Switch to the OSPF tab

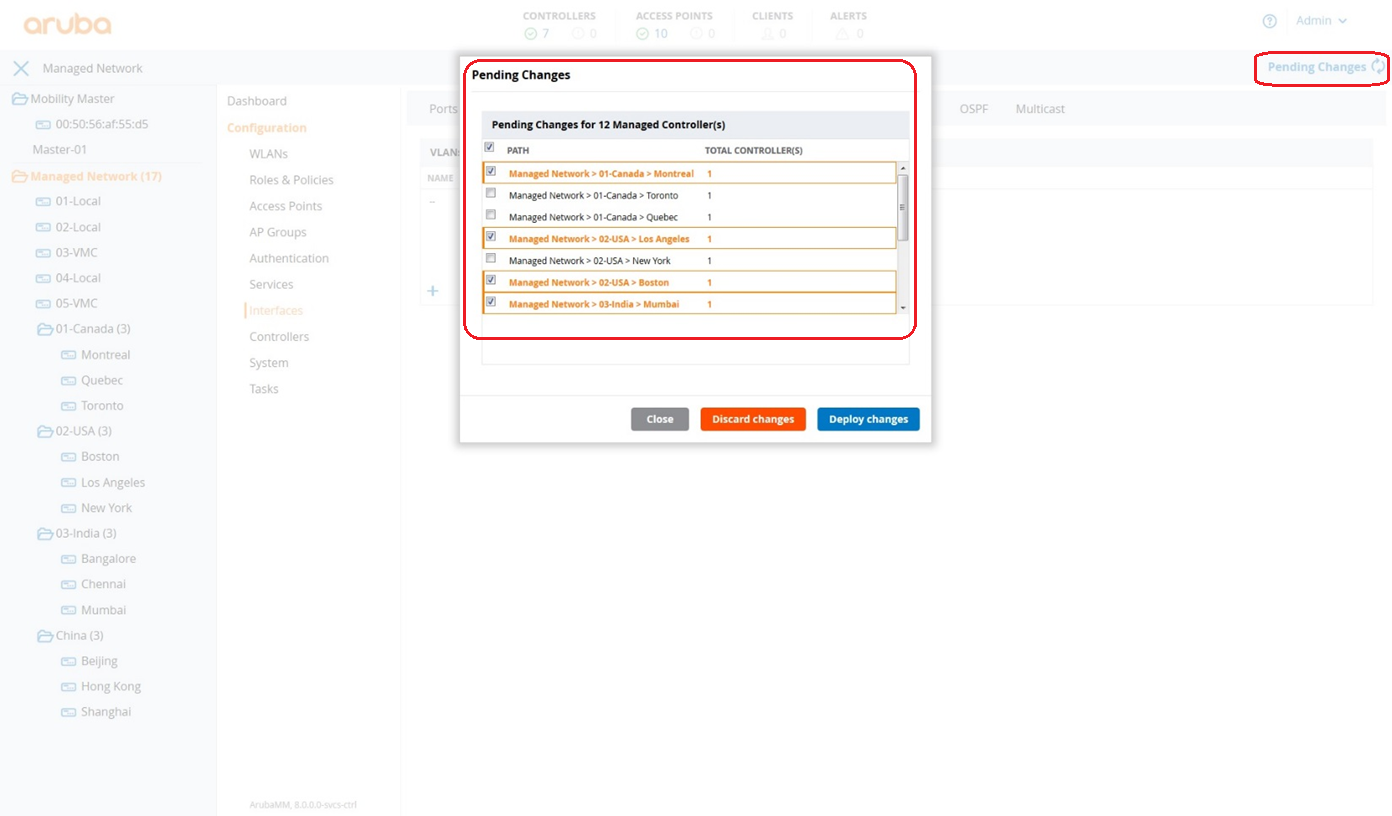[974, 109]
